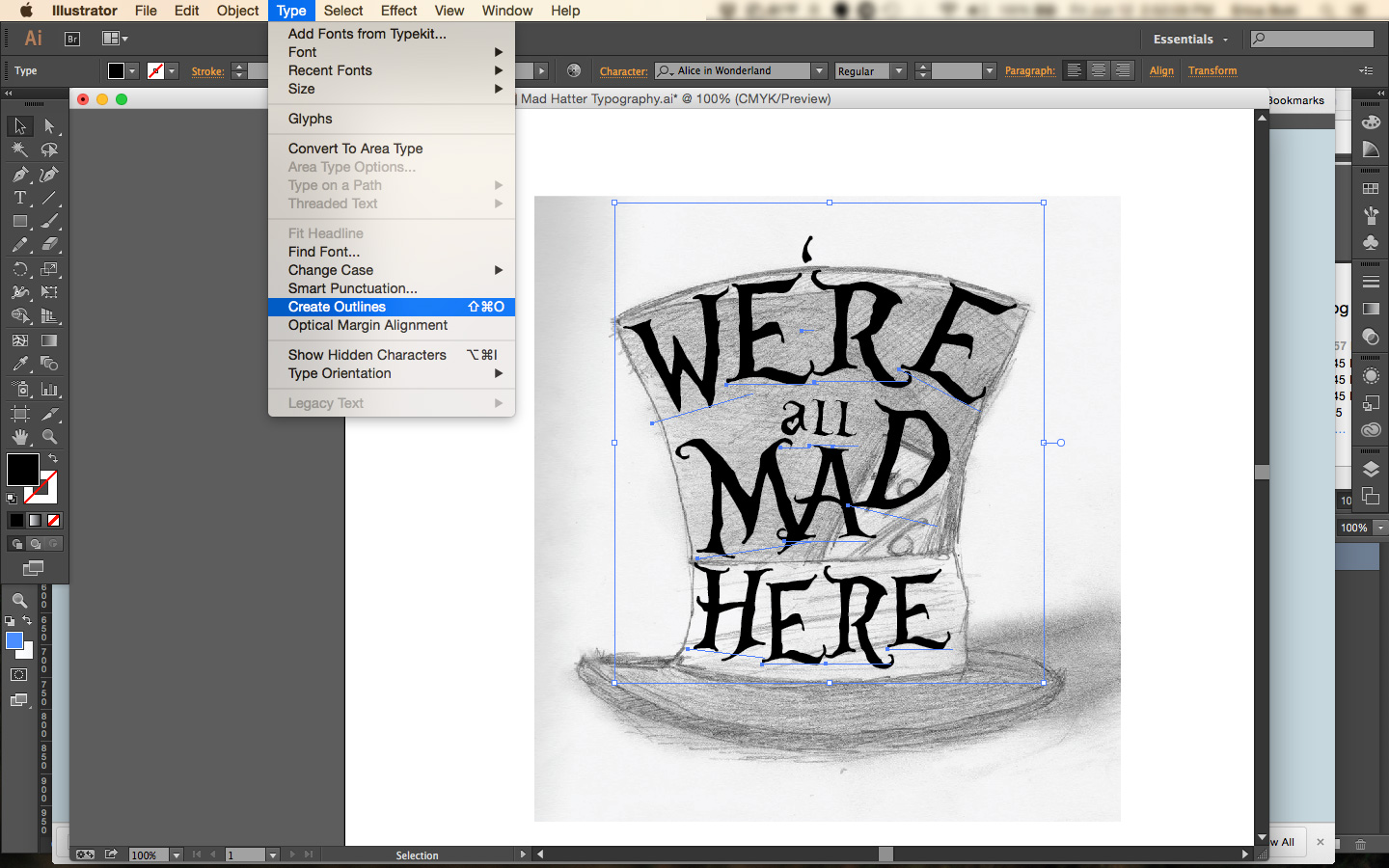This screenshot has width=1389, height=868.
Task: Select the Column Graph tool
Action: 49,390
